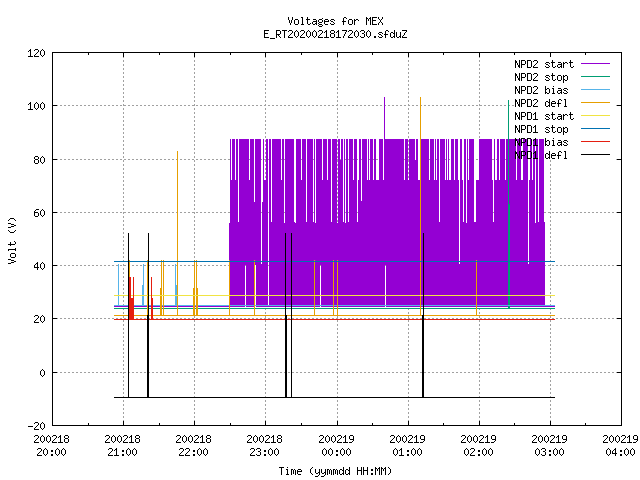Click the 'NPD2 start' legend label
Image resolution: width=640 pixels, height=480 pixels.
click(x=544, y=64)
